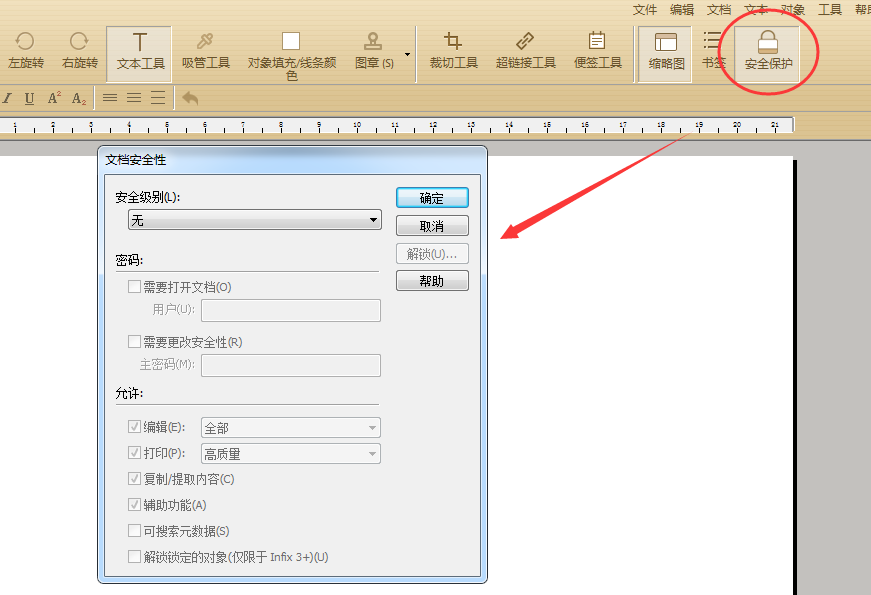Select the 图章 stamp tool
This screenshot has width=871, height=595.
[x=374, y=51]
